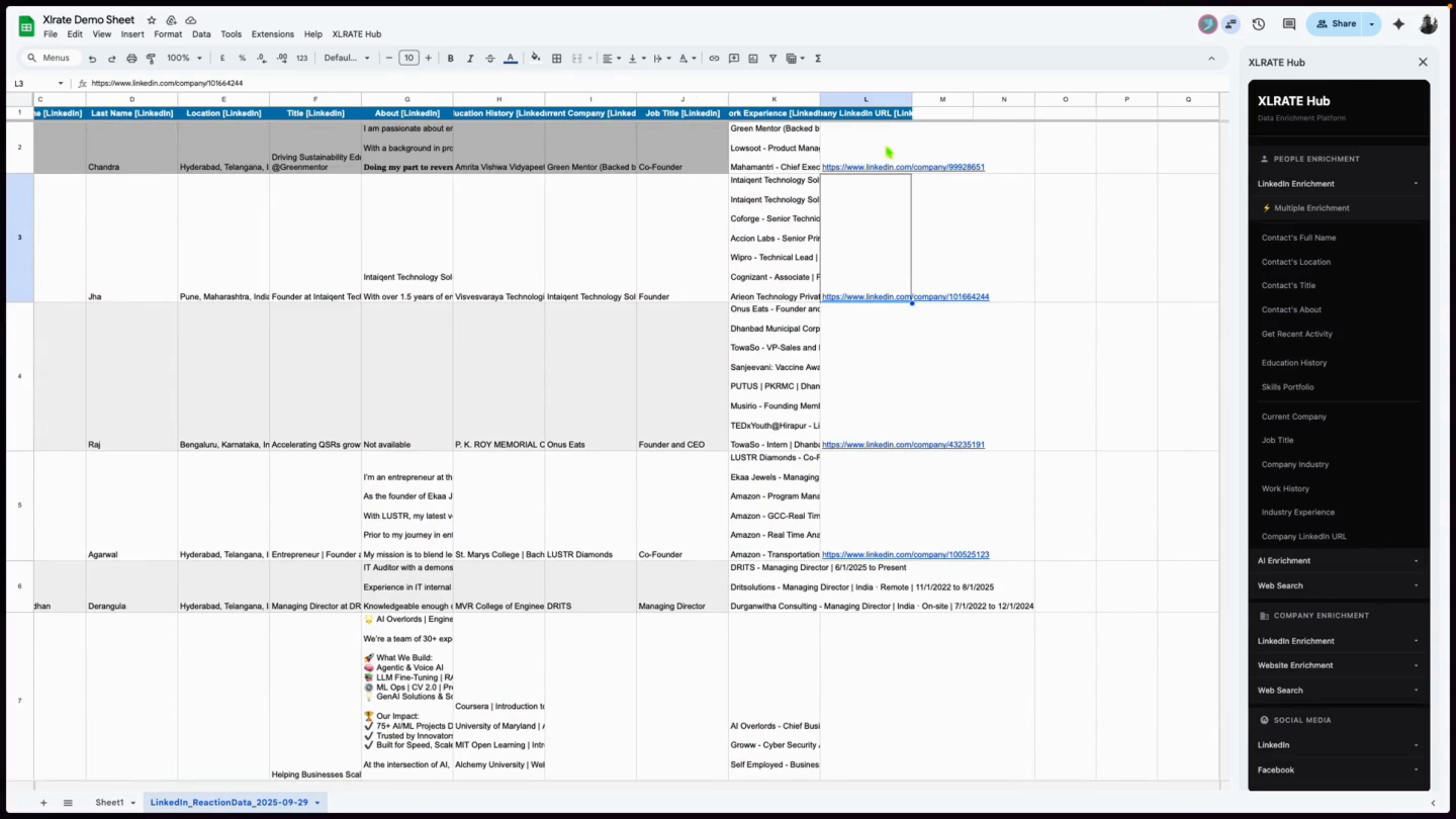The image size is (1456, 819).
Task: Open the Extensions menu
Action: pos(273,34)
